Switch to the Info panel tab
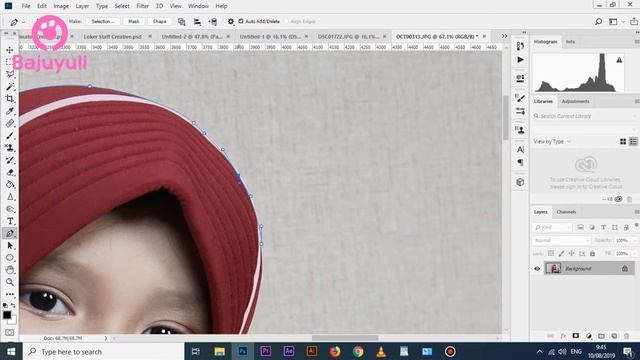640x360 pixels. click(570, 42)
